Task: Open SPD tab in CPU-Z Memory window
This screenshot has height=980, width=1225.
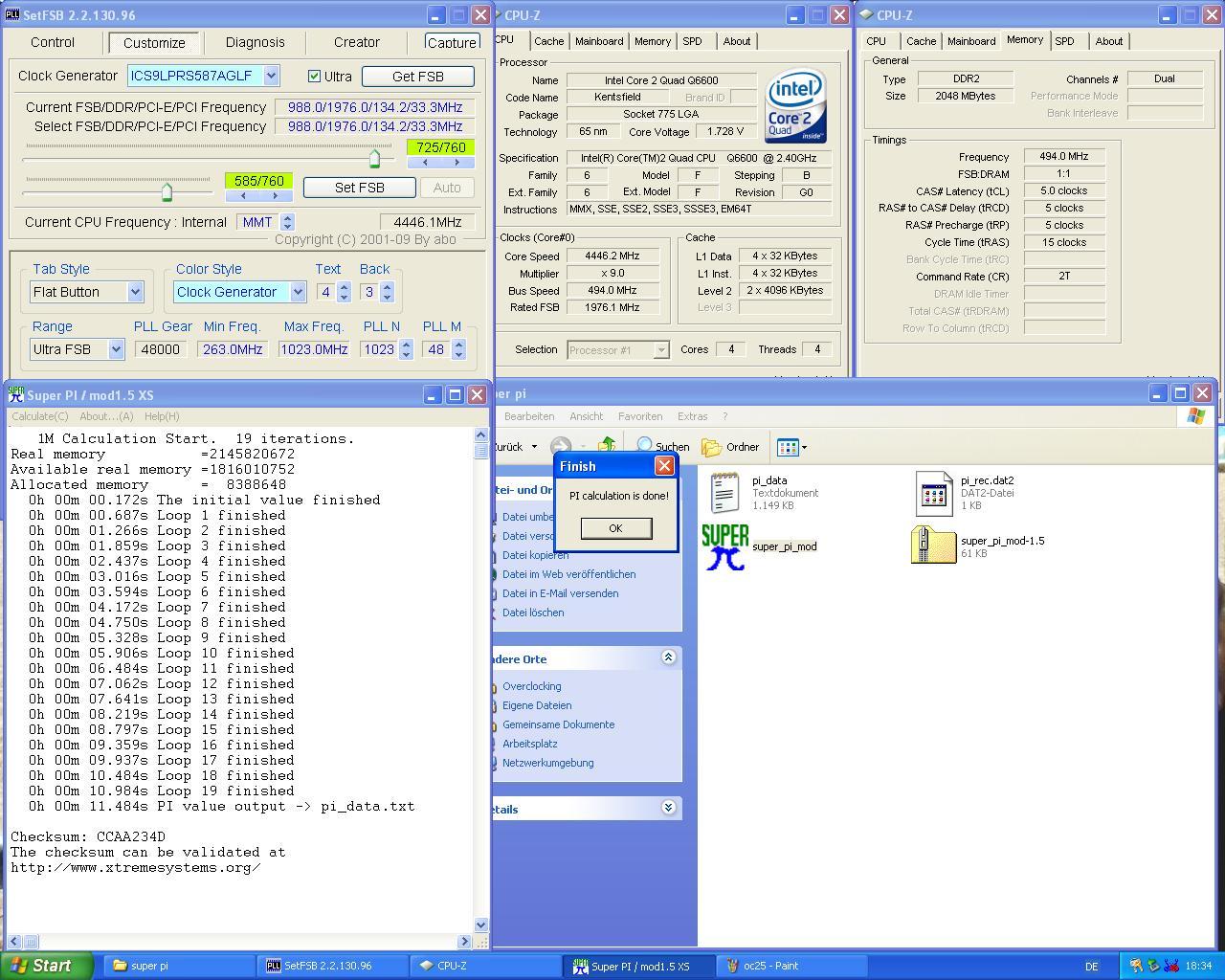Action: click(1064, 41)
